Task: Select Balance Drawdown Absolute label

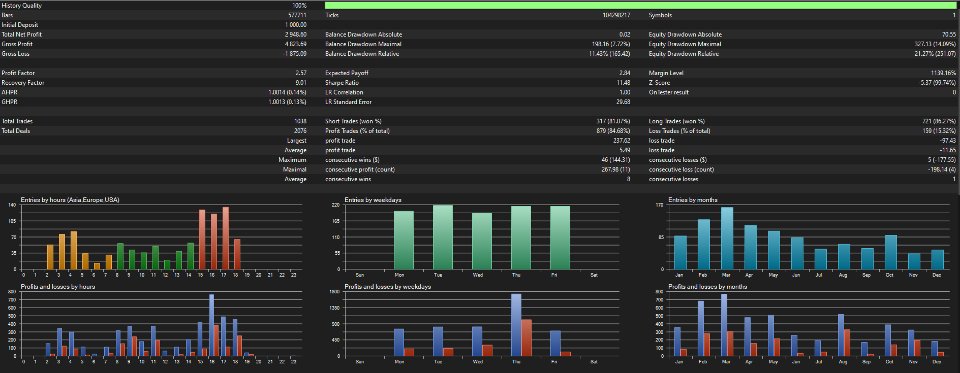Action: (x=363, y=34)
